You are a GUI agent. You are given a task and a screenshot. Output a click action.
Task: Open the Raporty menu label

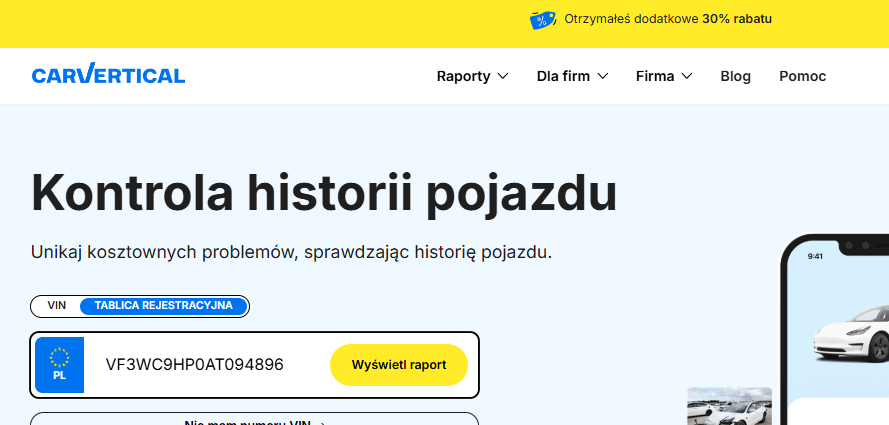[463, 76]
